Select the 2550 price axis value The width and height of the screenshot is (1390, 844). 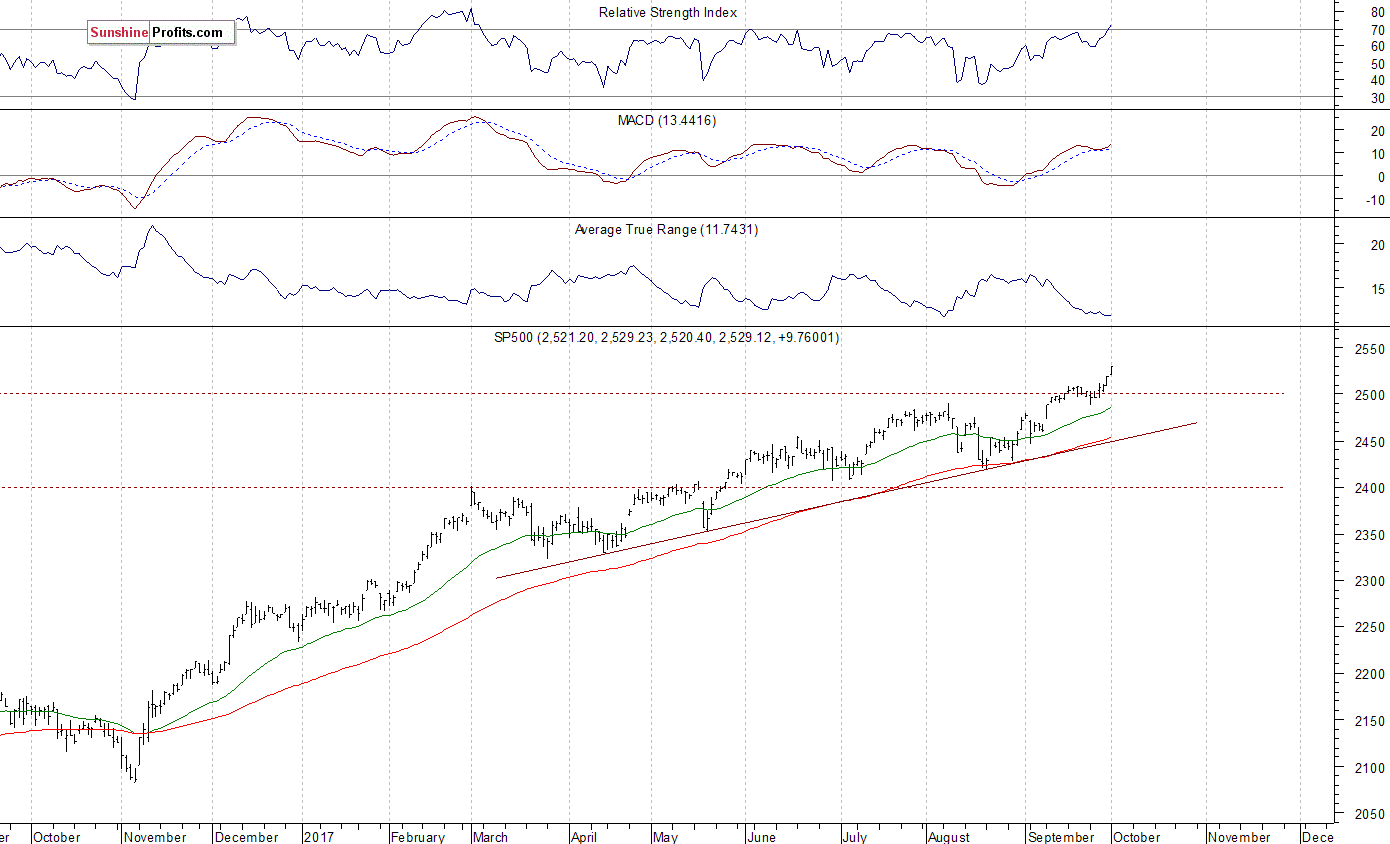1369,349
